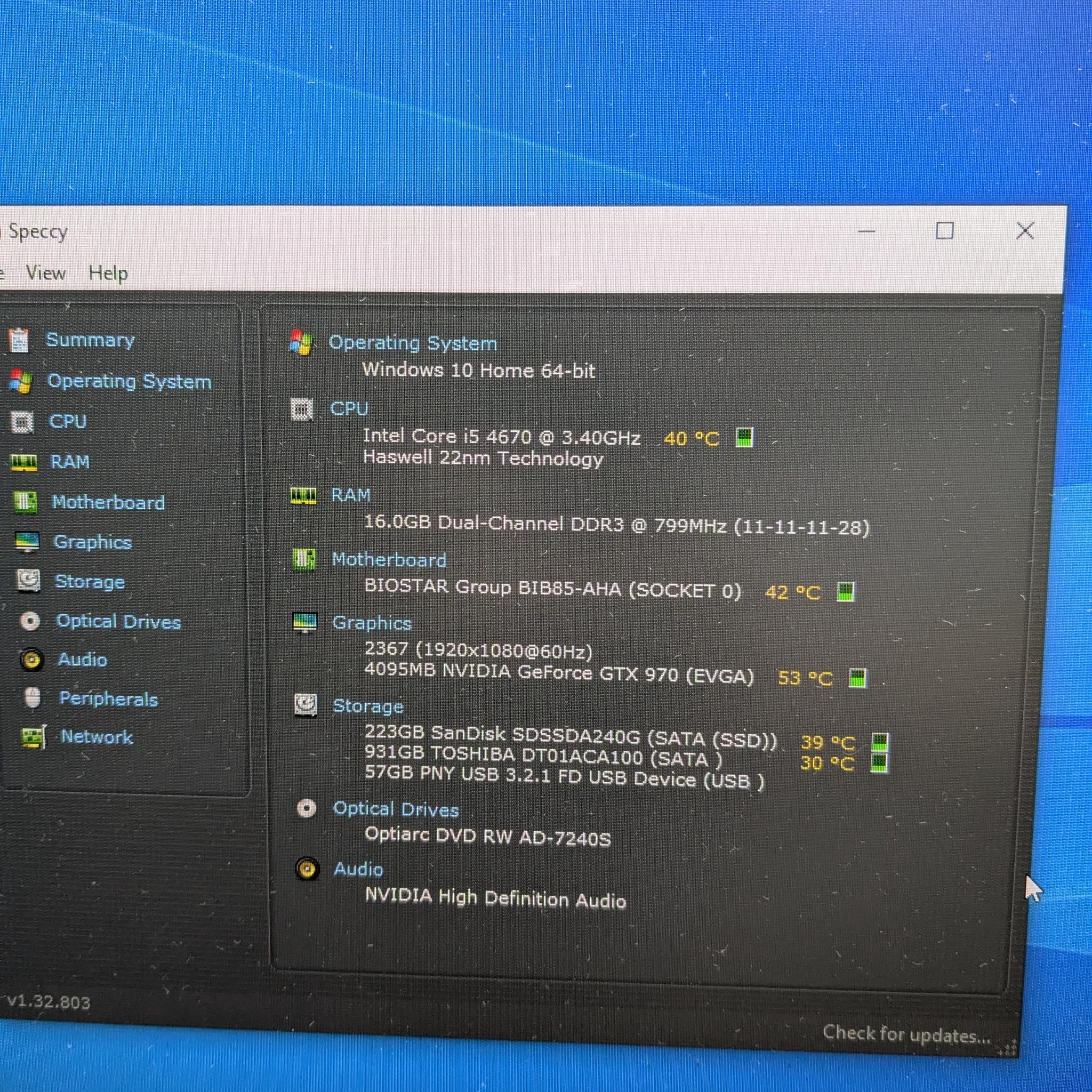
Task: Open the Help menu
Action: (108, 274)
